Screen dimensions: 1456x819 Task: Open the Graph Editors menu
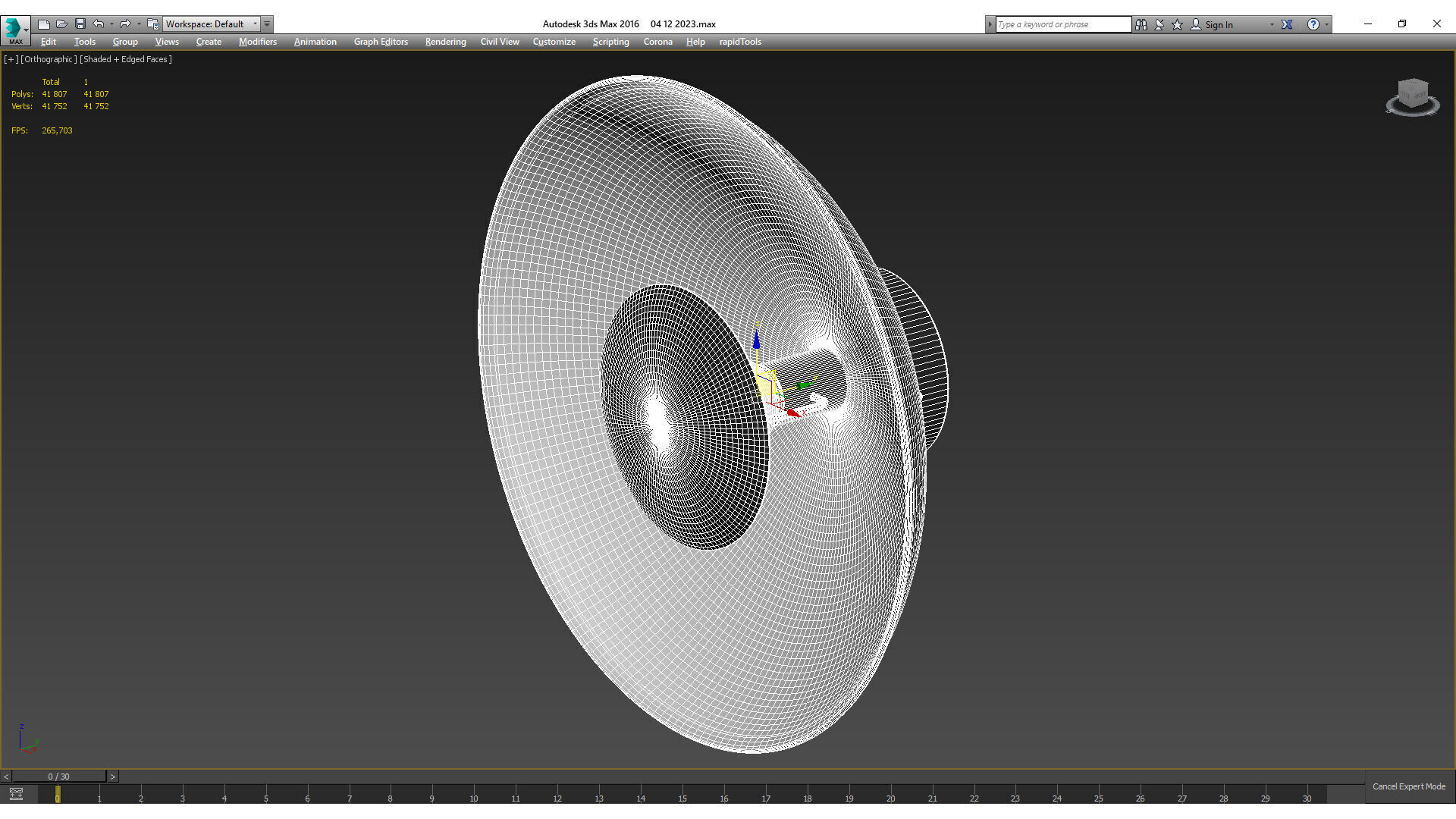coord(381,42)
